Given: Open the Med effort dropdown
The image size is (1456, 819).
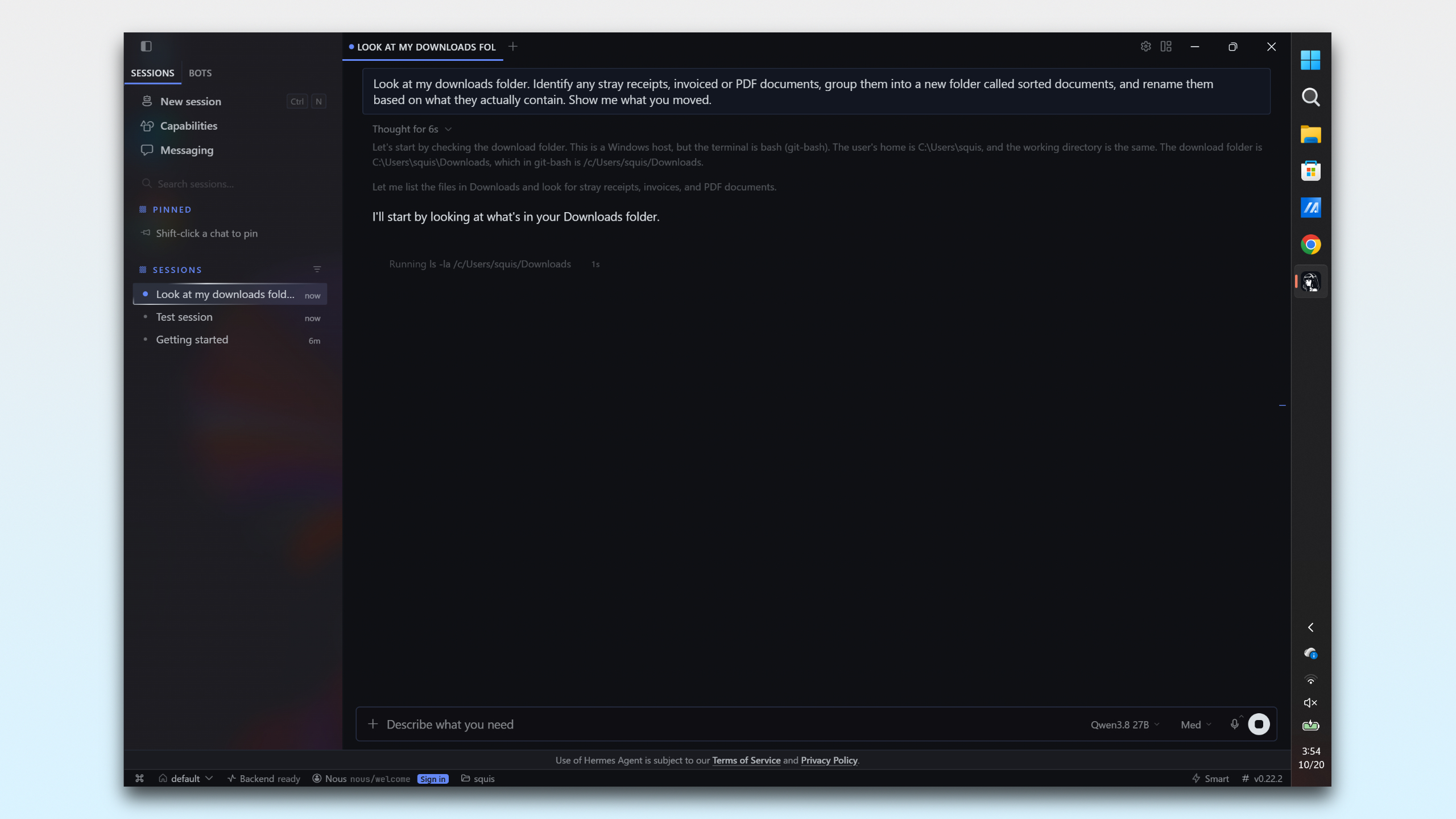Looking at the screenshot, I should pos(1196,725).
